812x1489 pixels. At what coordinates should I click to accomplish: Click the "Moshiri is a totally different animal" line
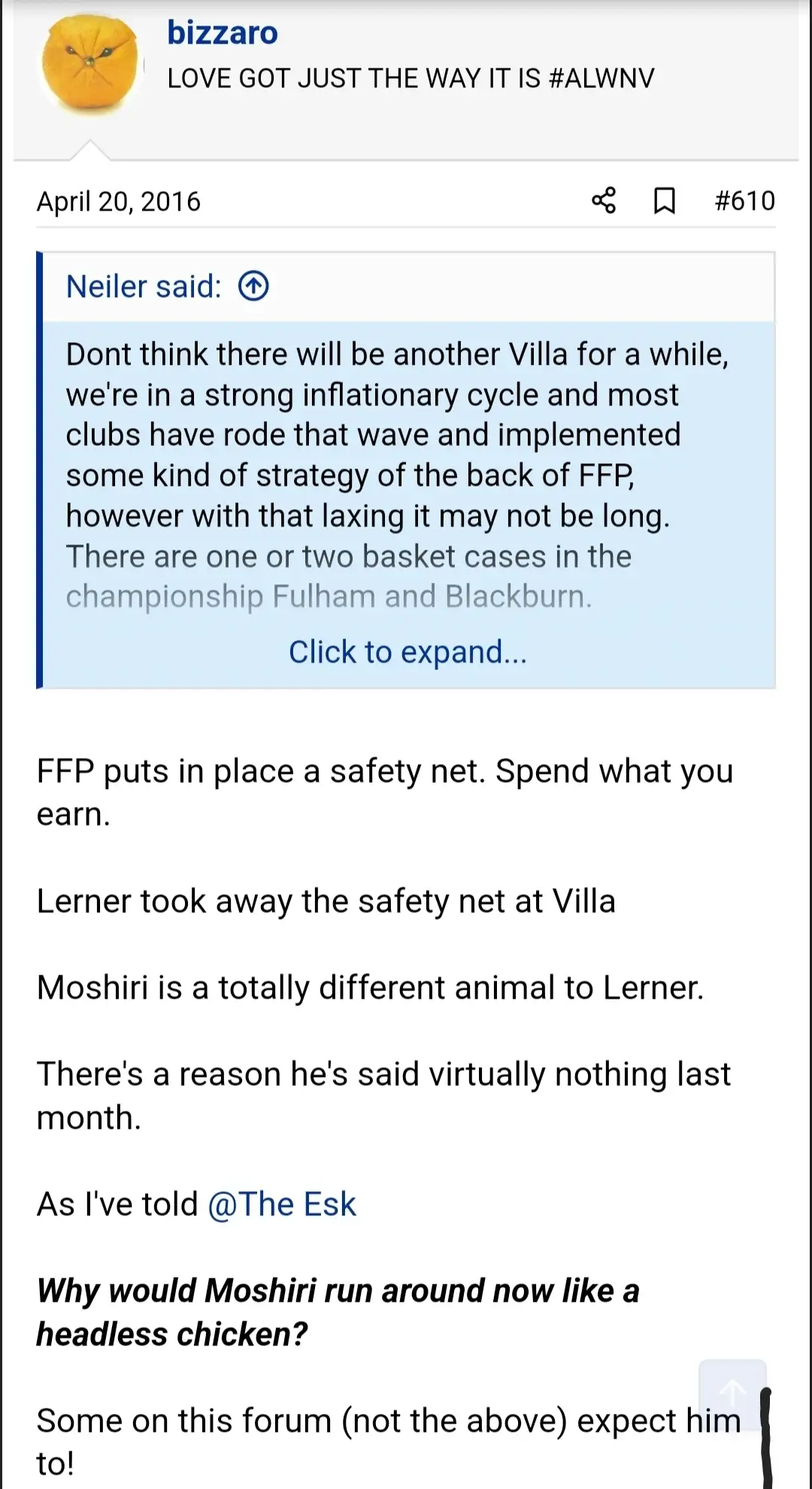pyautogui.click(x=370, y=987)
